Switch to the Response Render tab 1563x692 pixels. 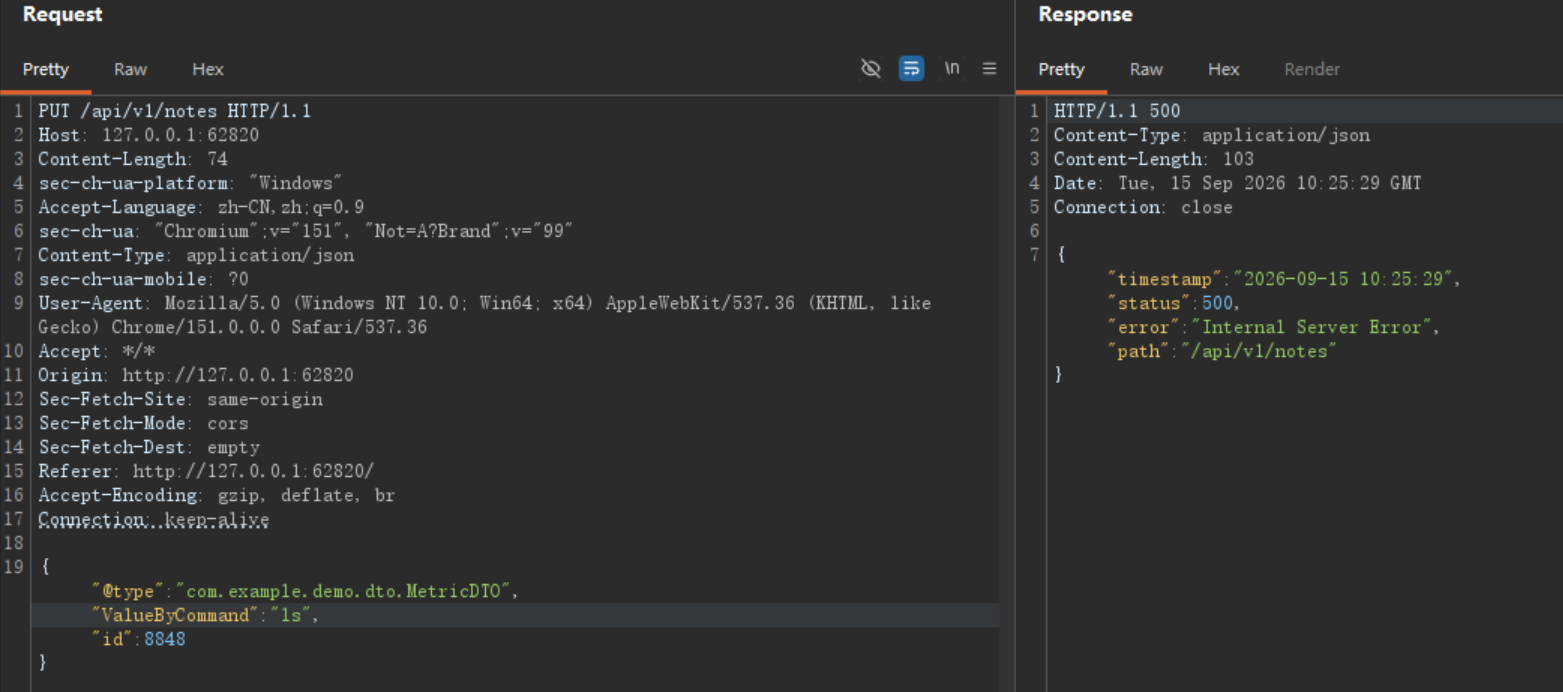coord(1312,69)
